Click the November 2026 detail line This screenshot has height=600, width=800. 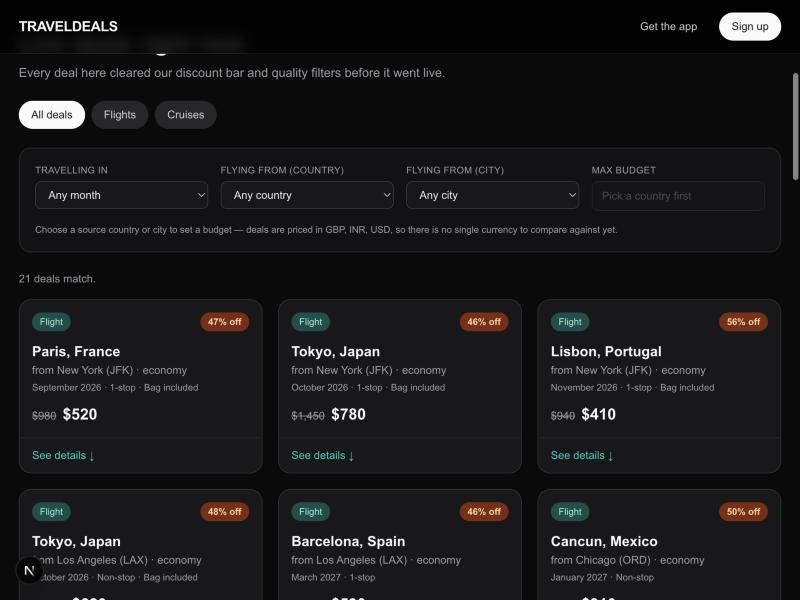click(632, 388)
